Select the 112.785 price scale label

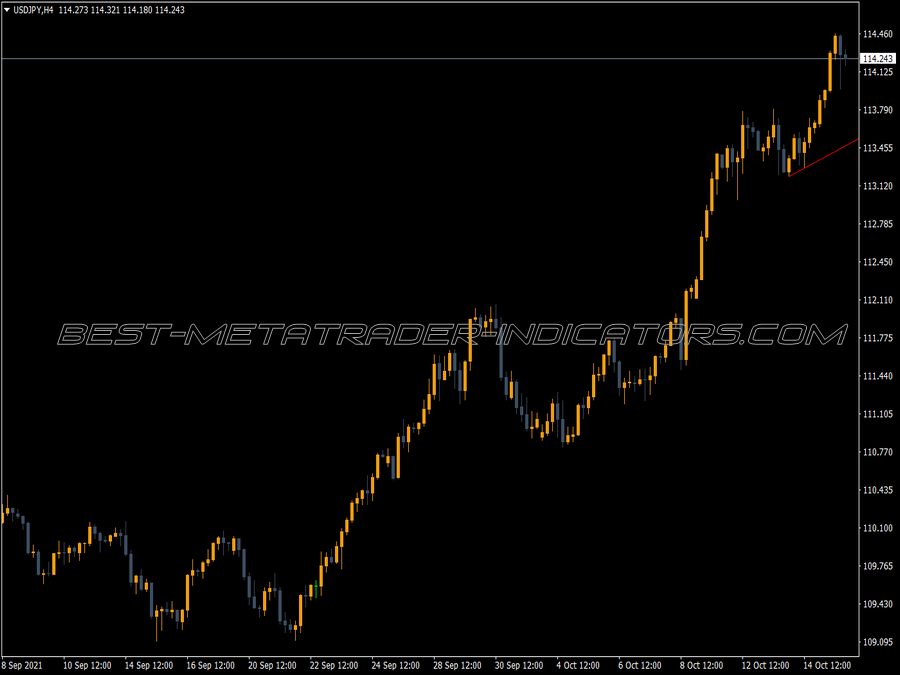(x=878, y=224)
